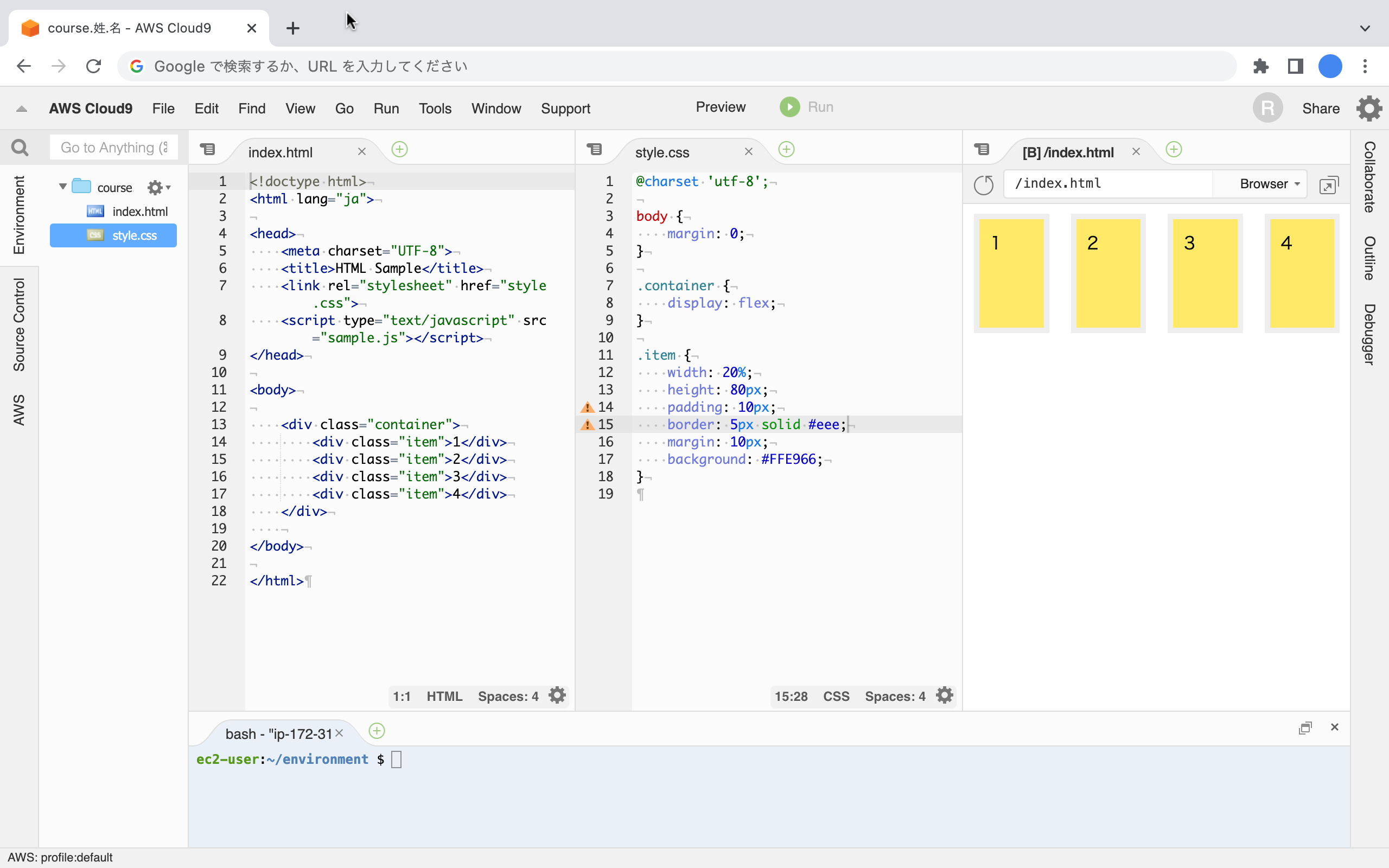Open the AWS side panel
This screenshot has height=868, width=1389.
[19, 410]
